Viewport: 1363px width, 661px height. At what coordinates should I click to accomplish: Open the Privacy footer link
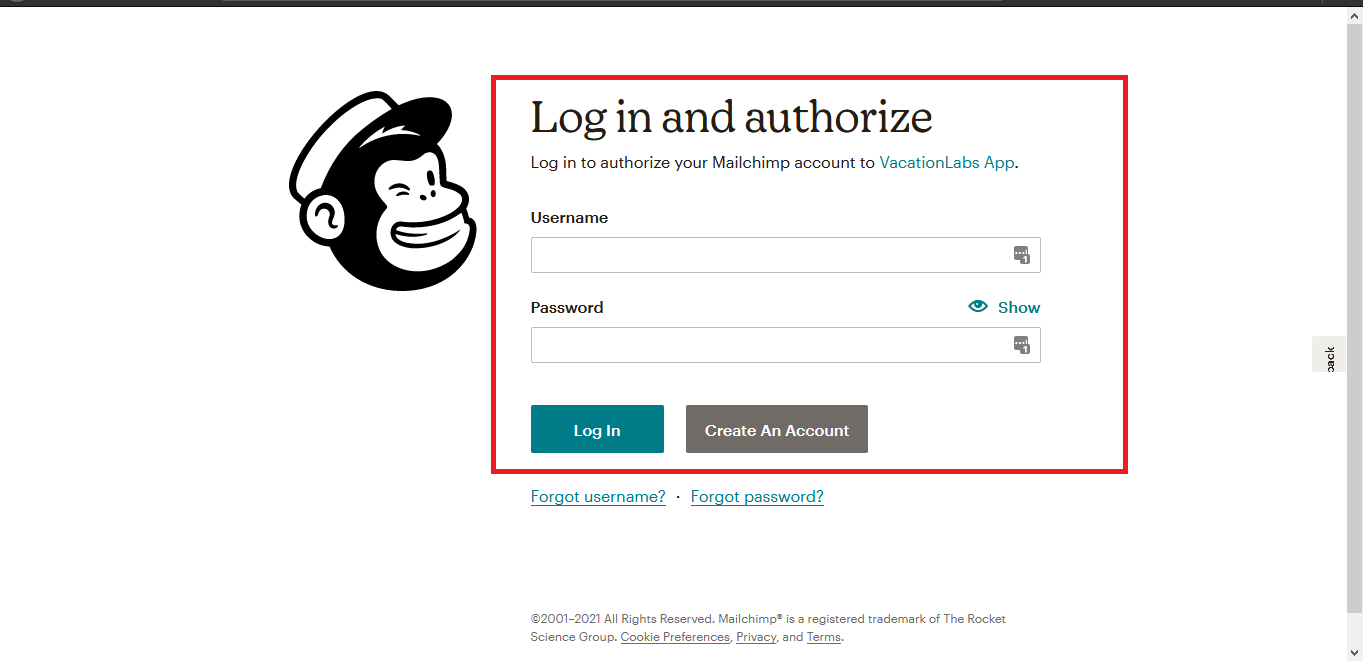[756, 637]
